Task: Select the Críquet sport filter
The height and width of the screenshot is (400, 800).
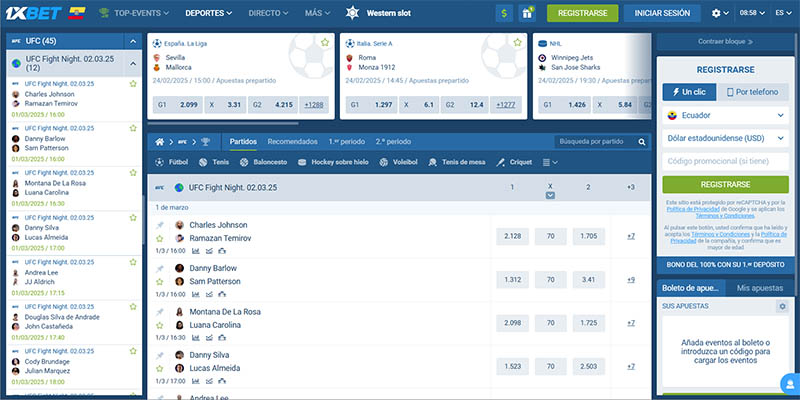Action: 514,162
